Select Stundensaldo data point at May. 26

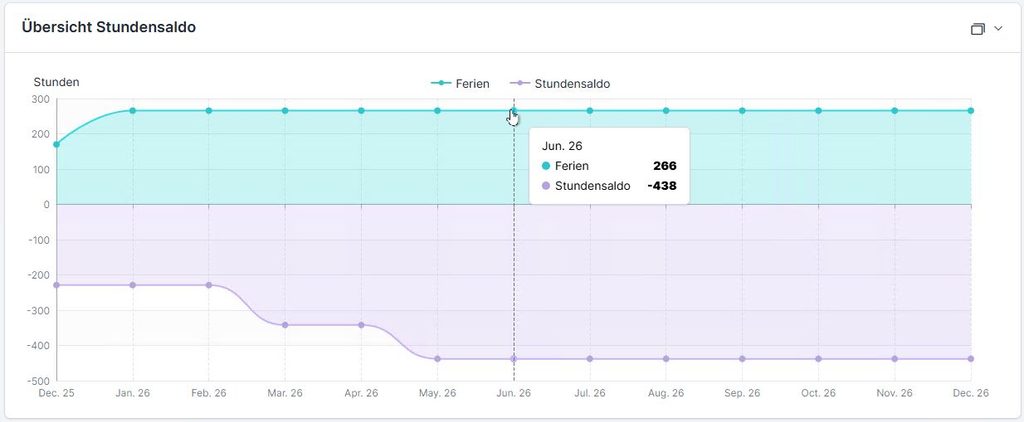(438, 359)
